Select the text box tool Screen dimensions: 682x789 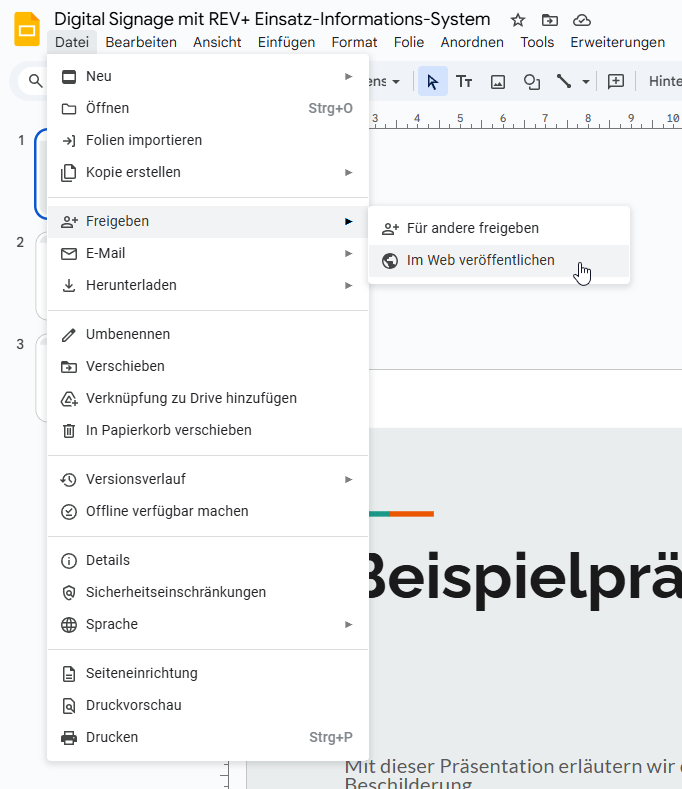click(464, 81)
